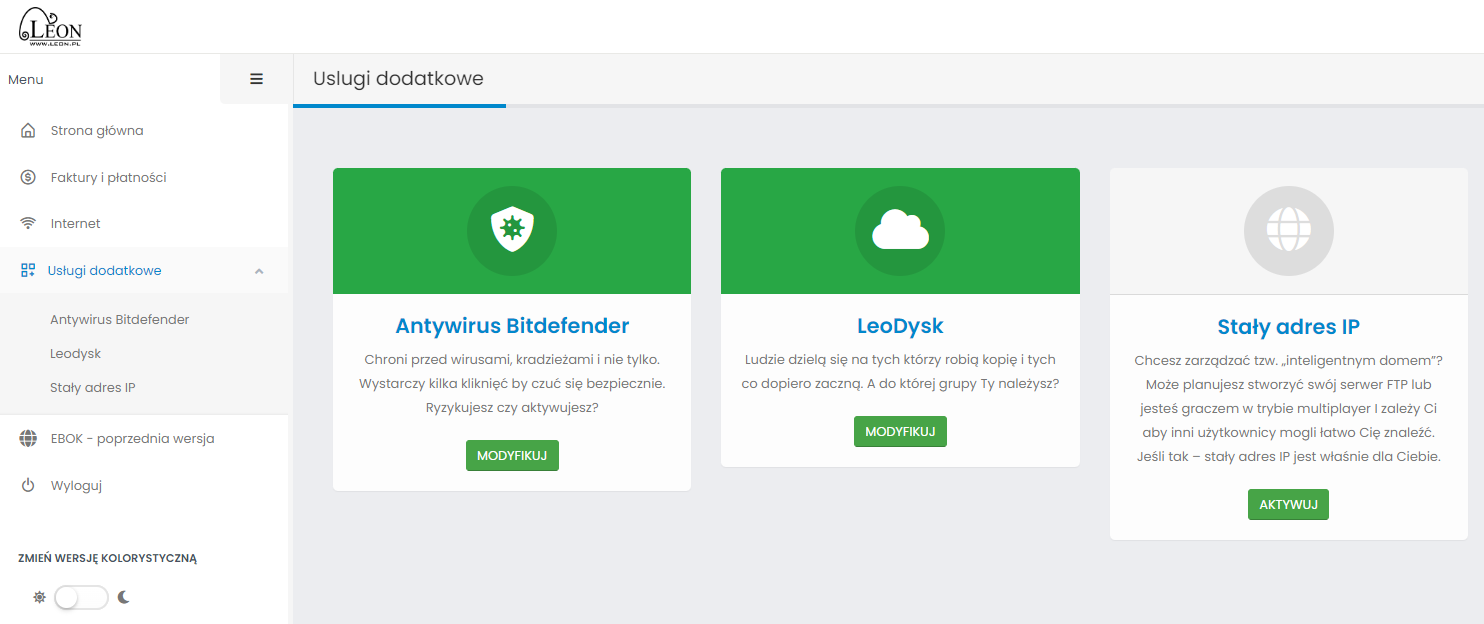This screenshot has width=1484, height=624.
Task: Open Faktury i płatności menu item
Action: tap(144, 177)
